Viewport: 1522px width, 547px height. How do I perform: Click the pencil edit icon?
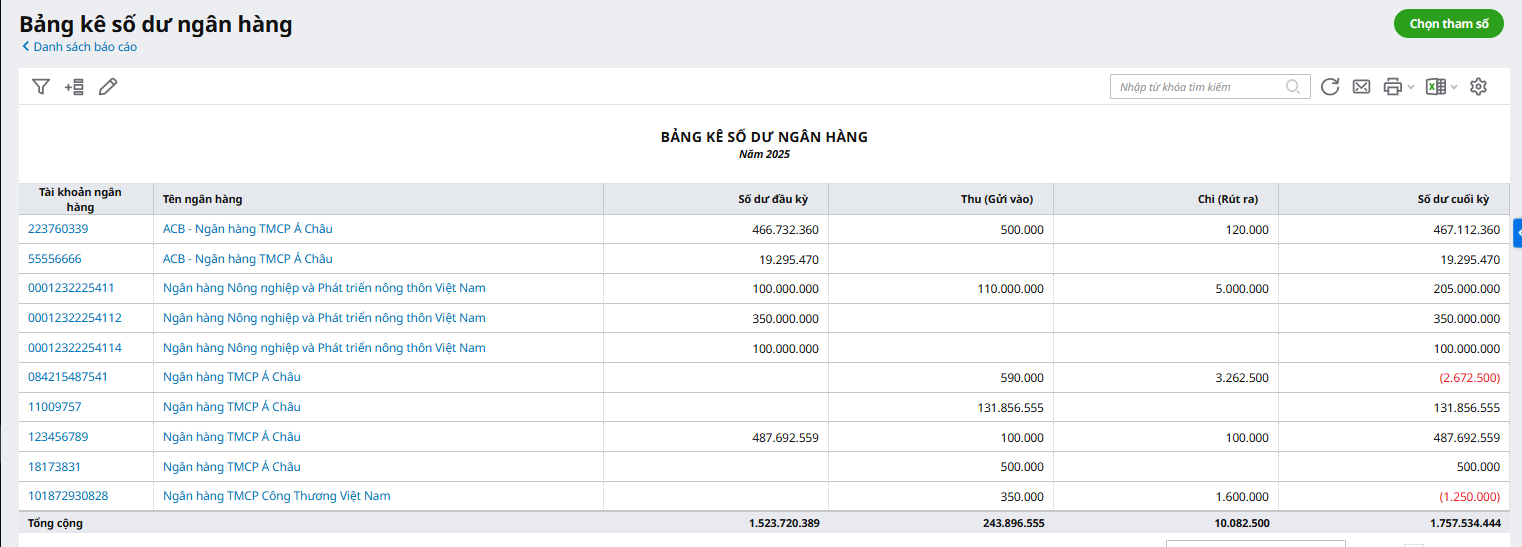108,87
